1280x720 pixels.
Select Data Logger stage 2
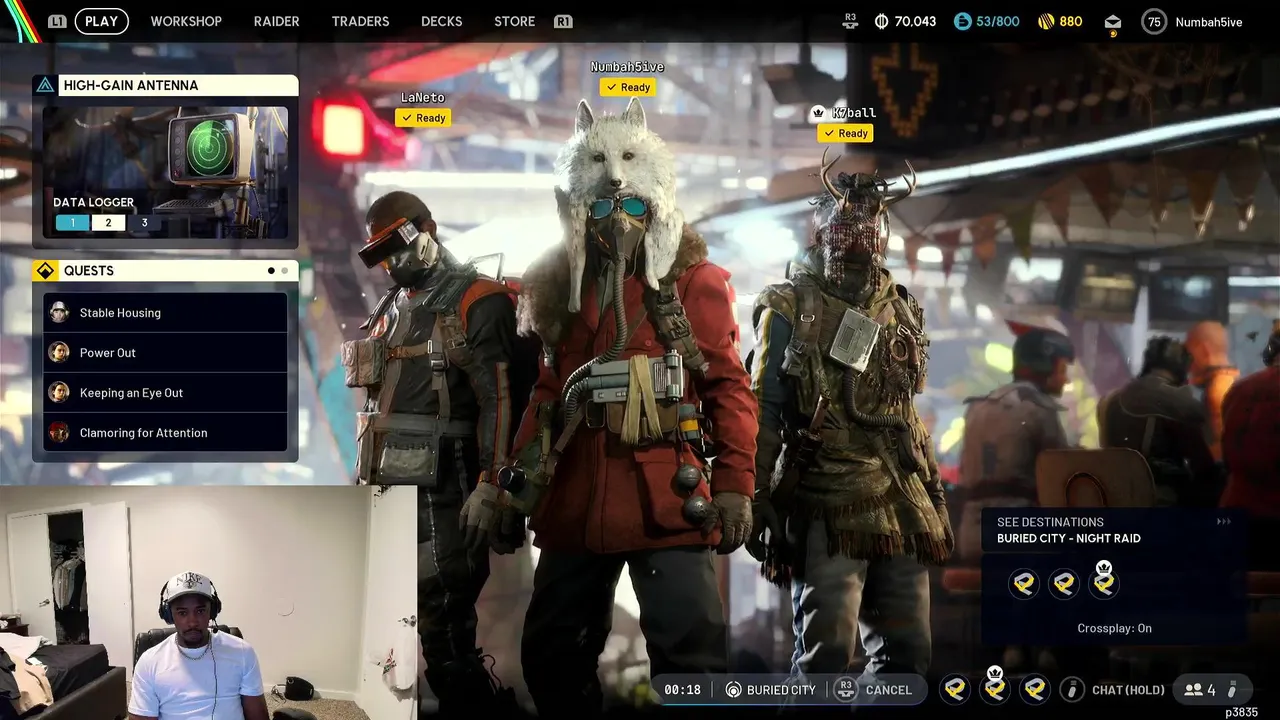click(108, 223)
